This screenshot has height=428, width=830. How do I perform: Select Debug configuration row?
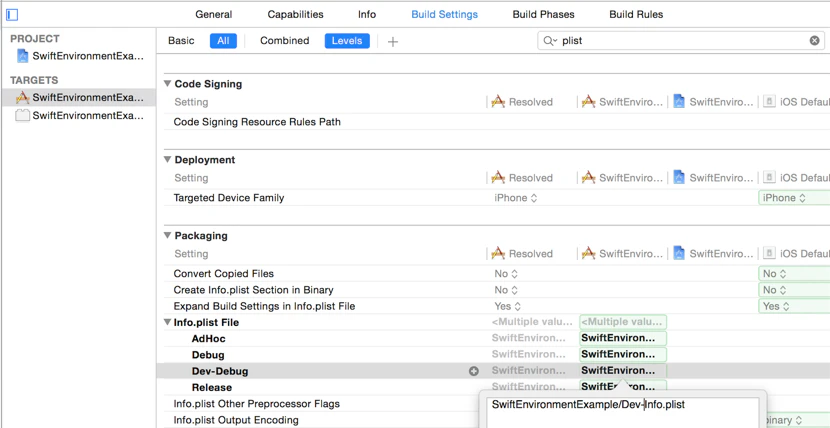pyautogui.click(x=208, y=355)
